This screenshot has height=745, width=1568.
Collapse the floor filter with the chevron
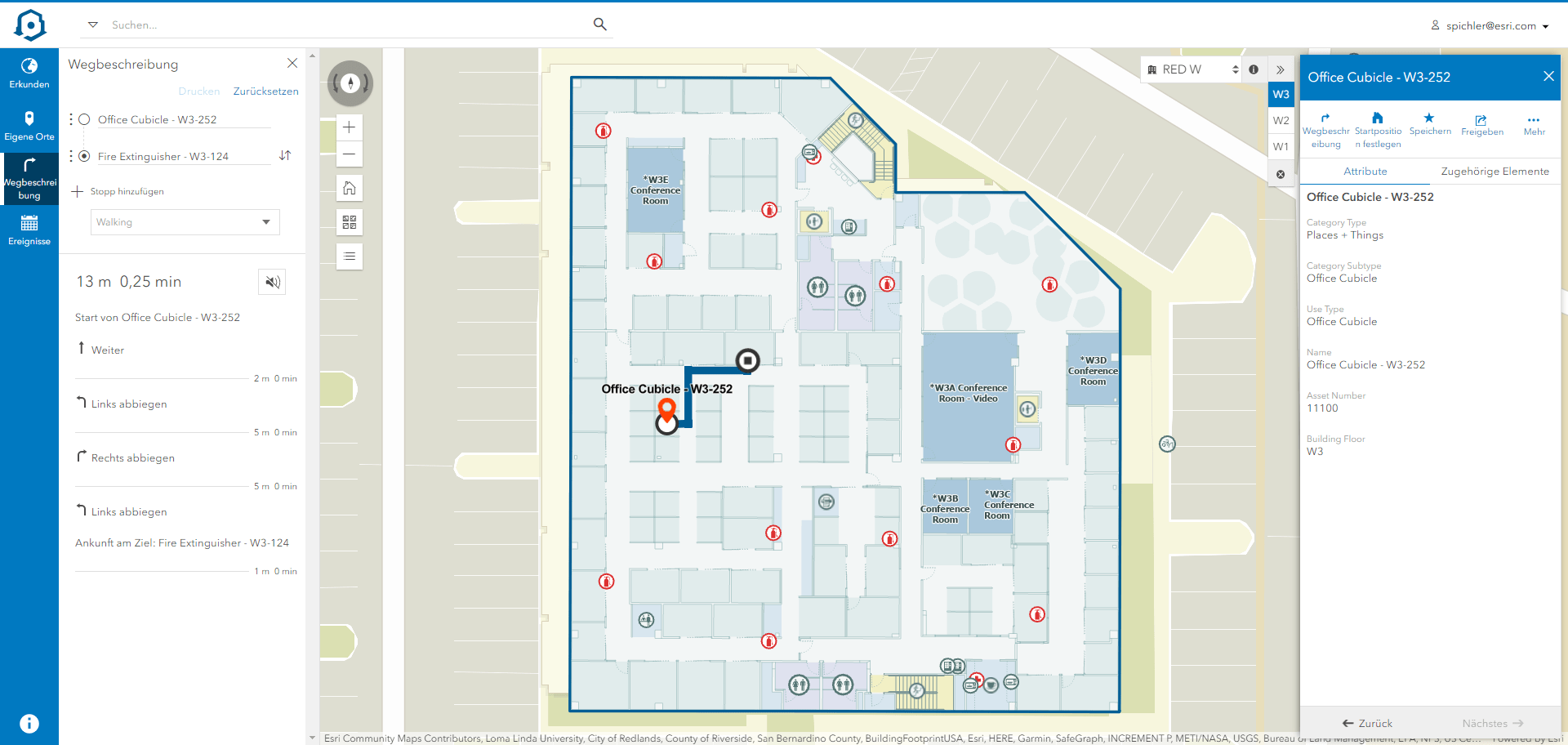pyautogui.click(x=1281, y=69)
